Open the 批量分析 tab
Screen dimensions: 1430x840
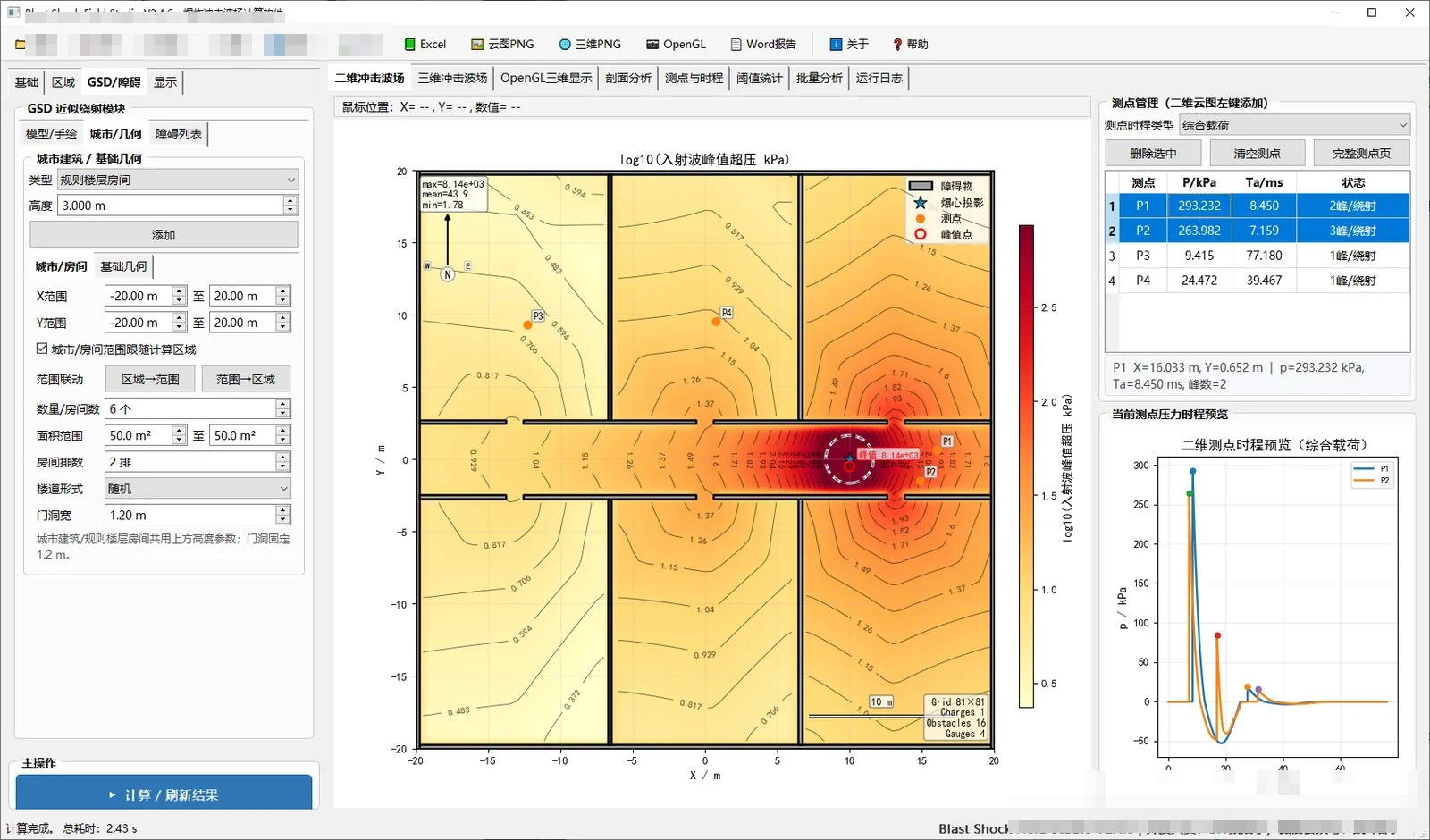(820, 78)
